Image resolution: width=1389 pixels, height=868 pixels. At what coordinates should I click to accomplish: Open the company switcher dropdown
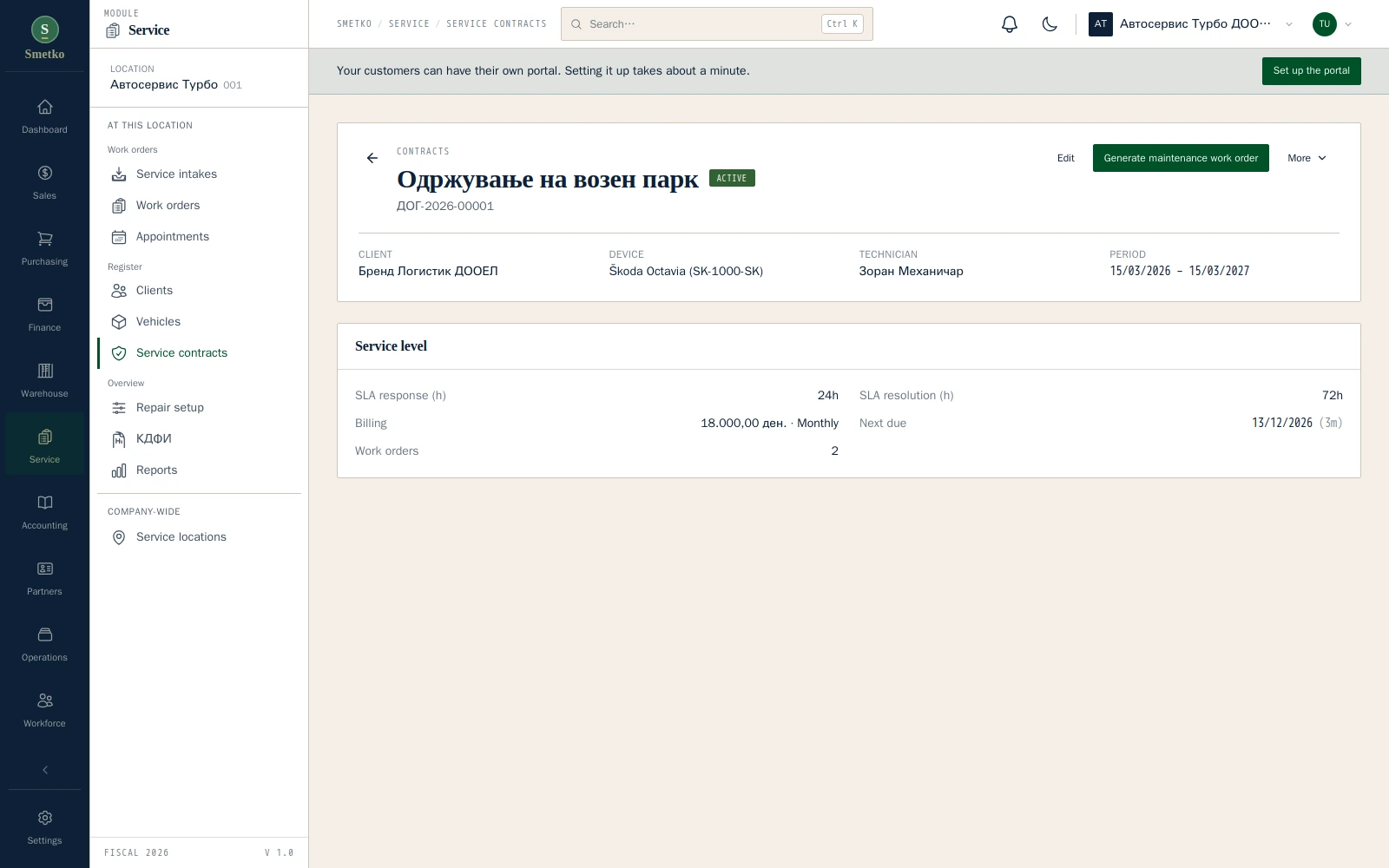click(x=1191, y=24)
